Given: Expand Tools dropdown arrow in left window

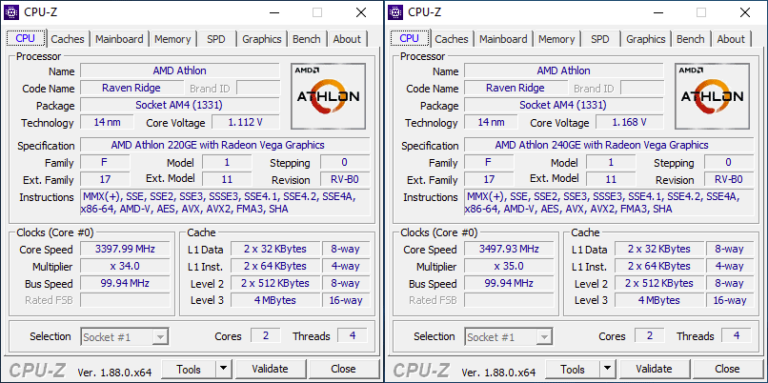Looking at the screenshot, I should (224, 368).
